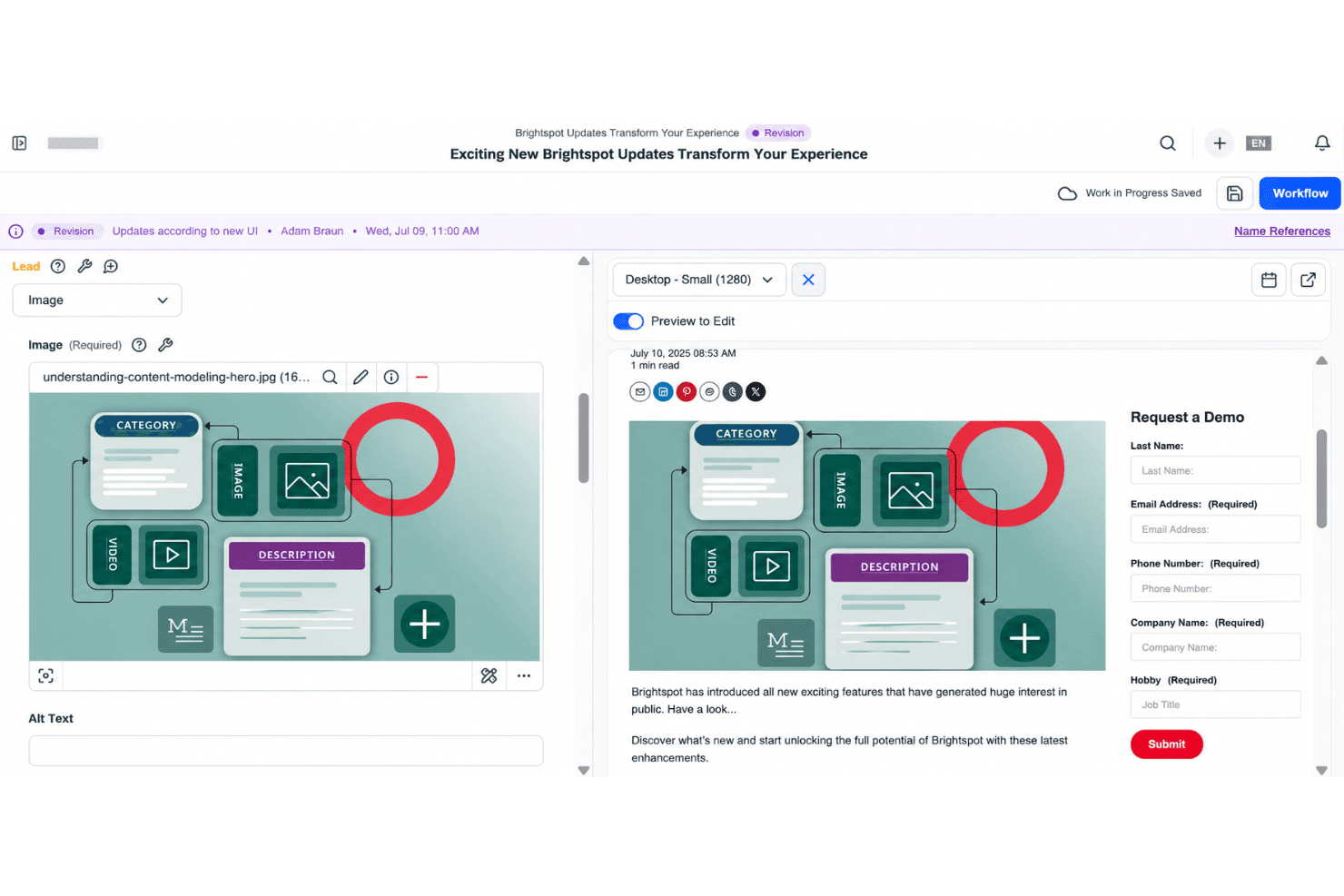Show info for understanding-content-modeling-hero.jpg
The height and width of the screenshot is (896, 1344).
[x=391, y=377]
